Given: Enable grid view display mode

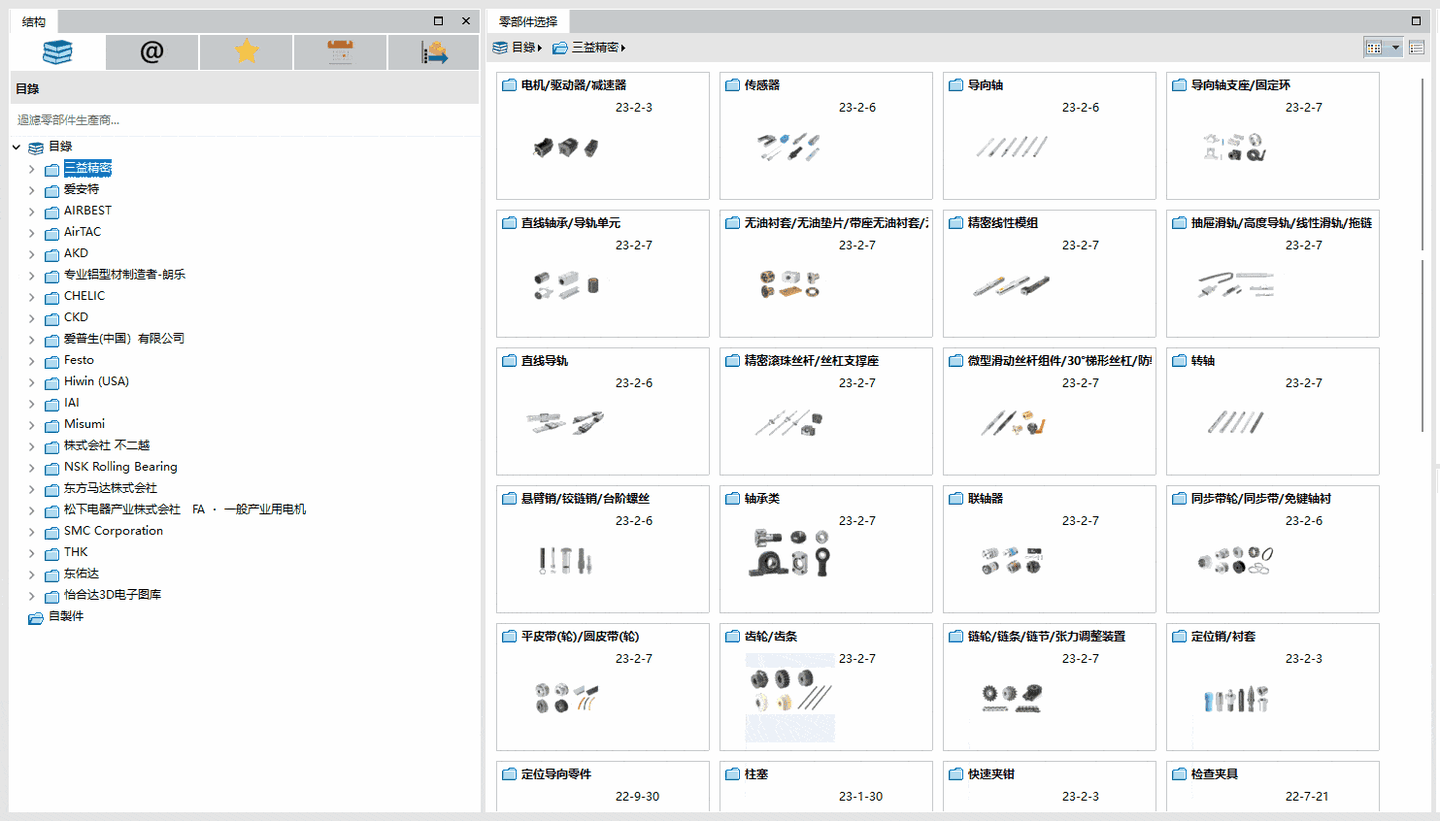Looking at the screenshot, I should tap(1376, 47).
